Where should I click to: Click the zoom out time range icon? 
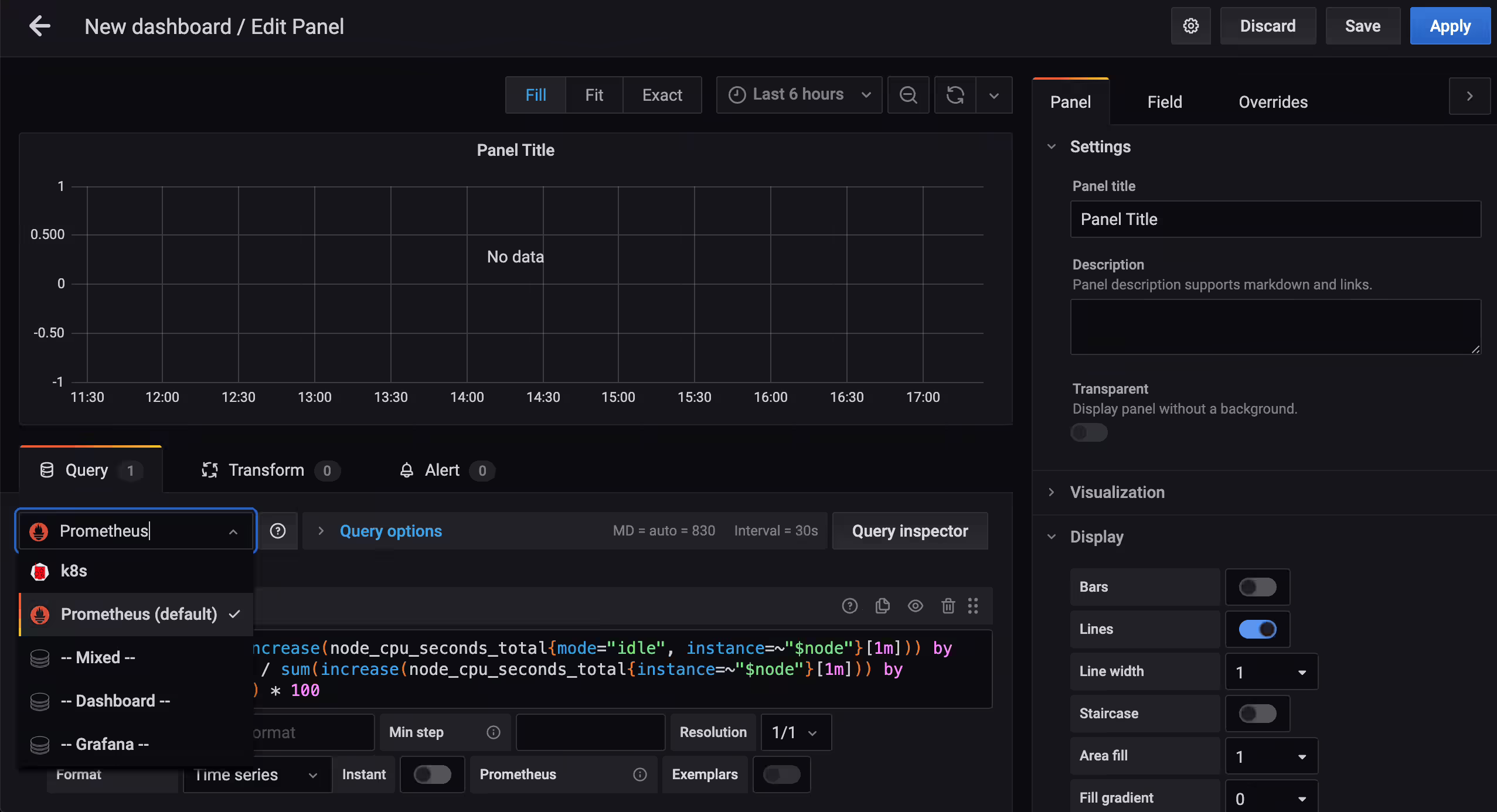click(x=908, y=95)
